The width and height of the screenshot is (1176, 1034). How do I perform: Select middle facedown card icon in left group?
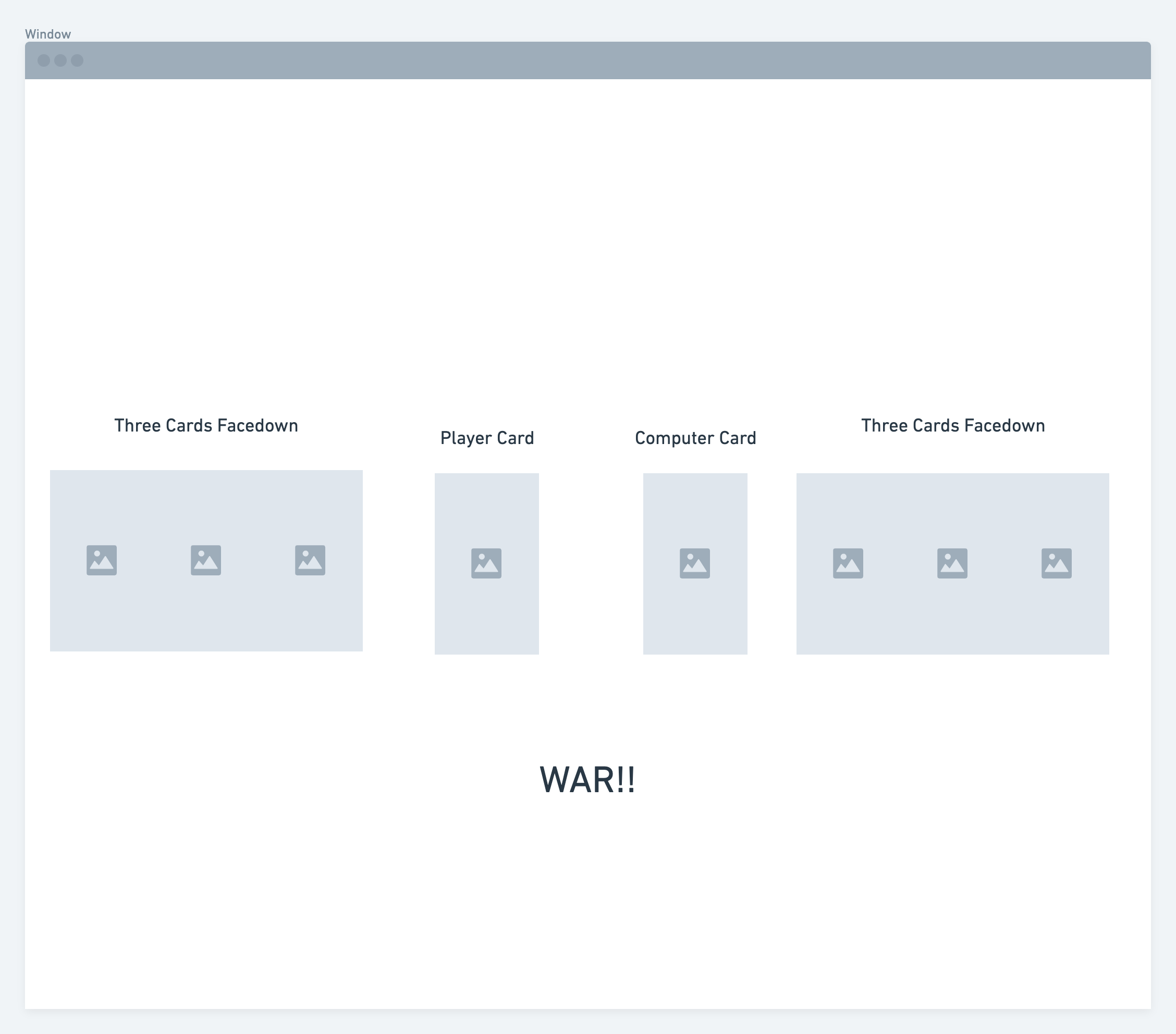(206, 560)
